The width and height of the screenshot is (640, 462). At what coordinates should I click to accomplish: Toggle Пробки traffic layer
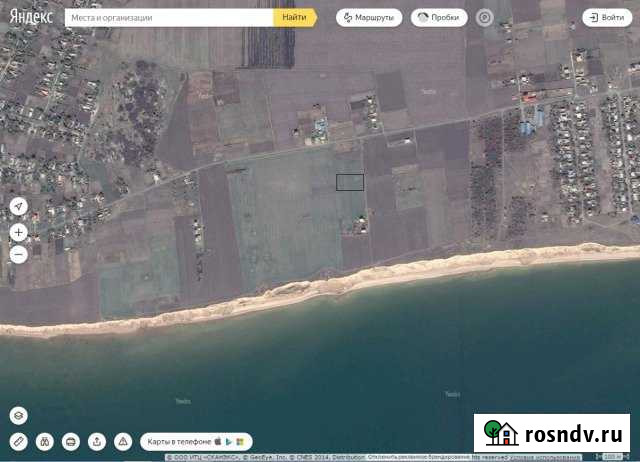(437, 17)
